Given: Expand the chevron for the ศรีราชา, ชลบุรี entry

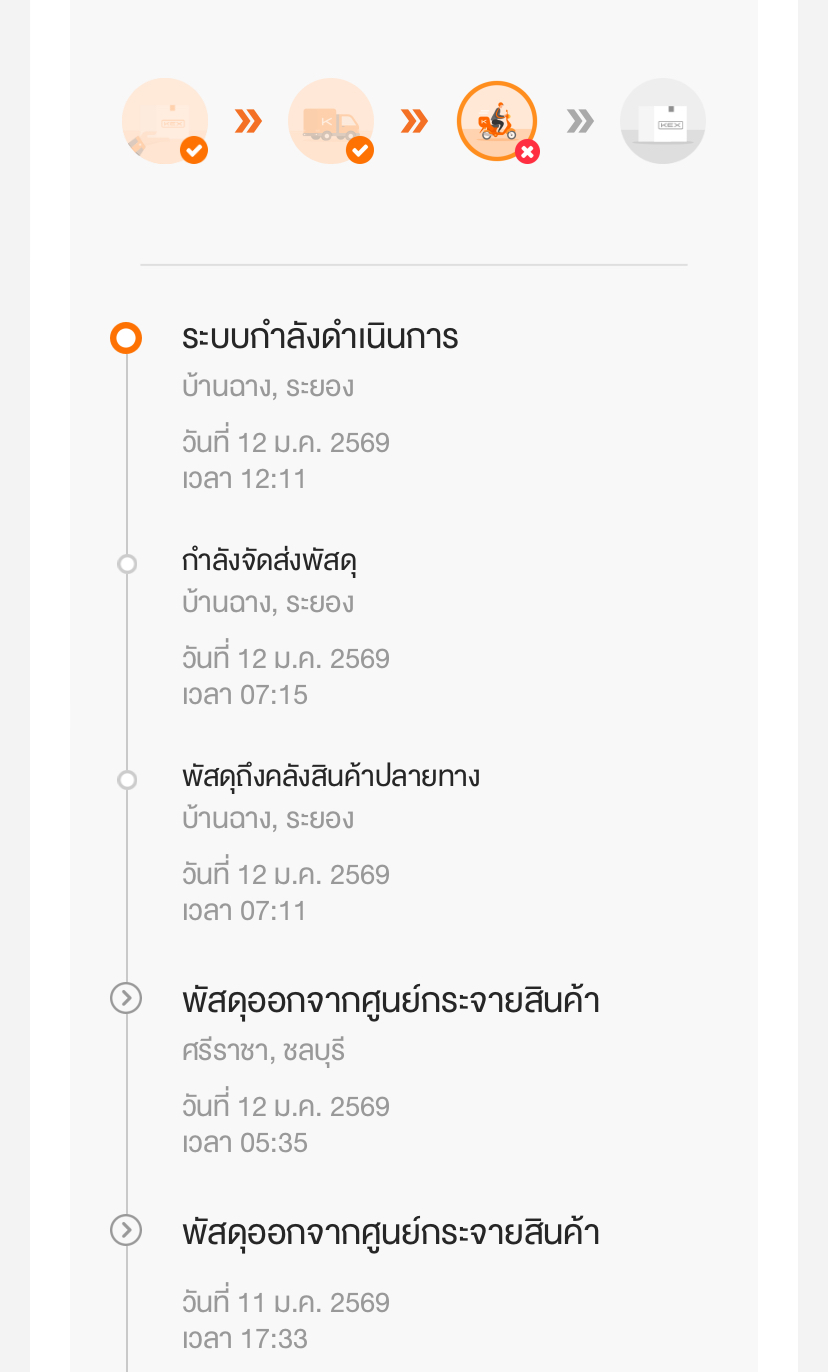Looking at the screenshot, I should [x=126, y=998].
